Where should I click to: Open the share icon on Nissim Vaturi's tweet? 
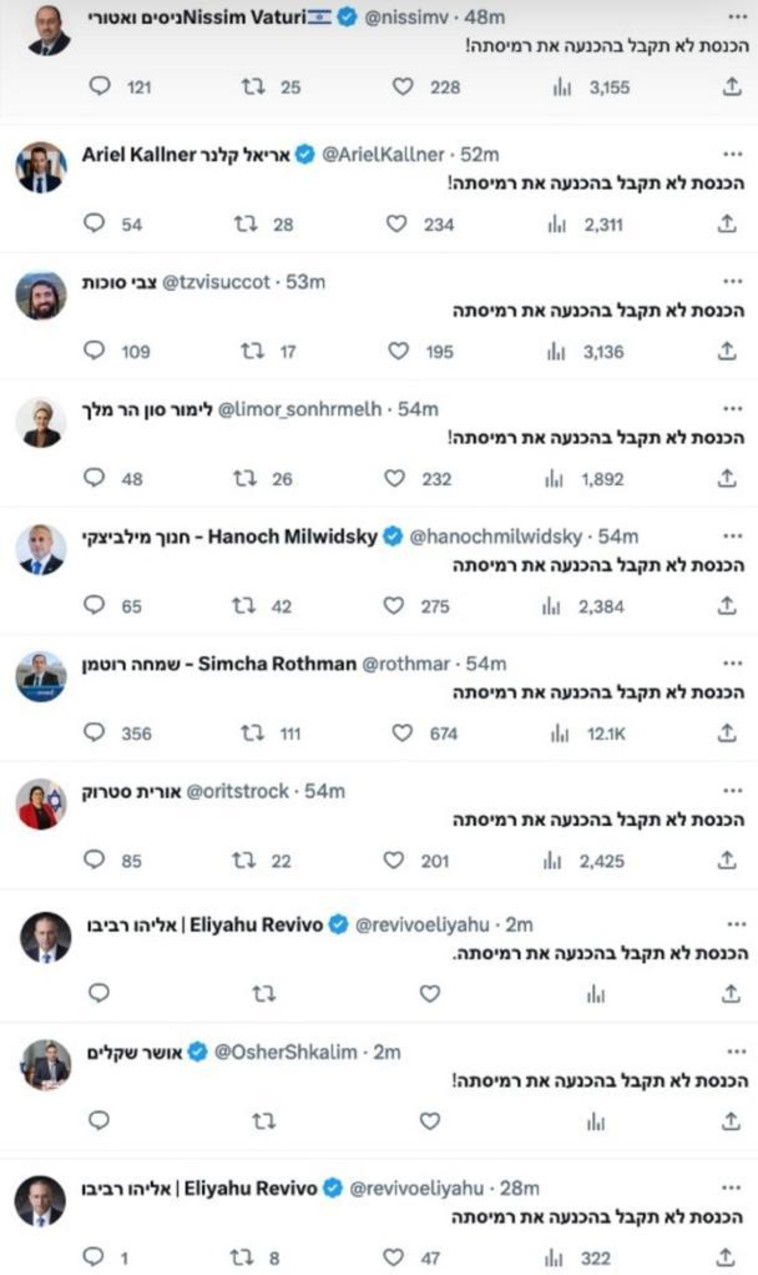click(x=729, y=87)
